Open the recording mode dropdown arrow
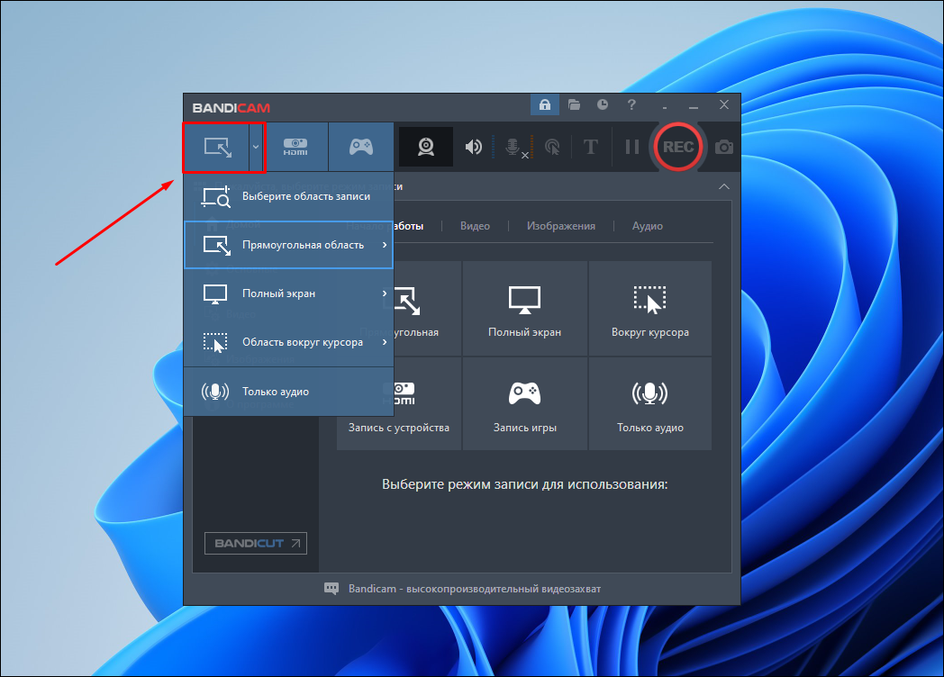 (x=256, y=147)
